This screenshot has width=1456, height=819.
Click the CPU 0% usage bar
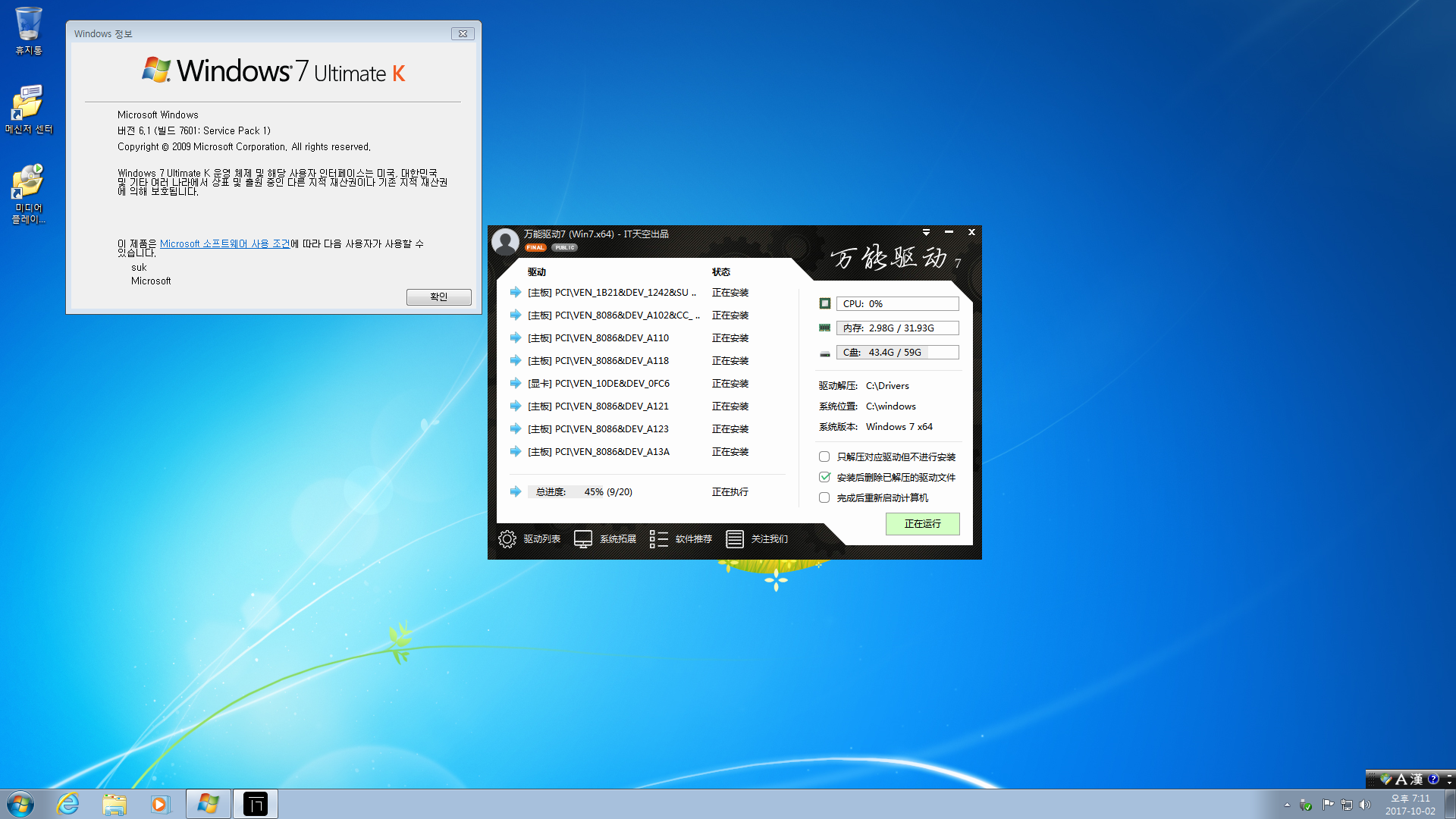[x=897, y=303]
